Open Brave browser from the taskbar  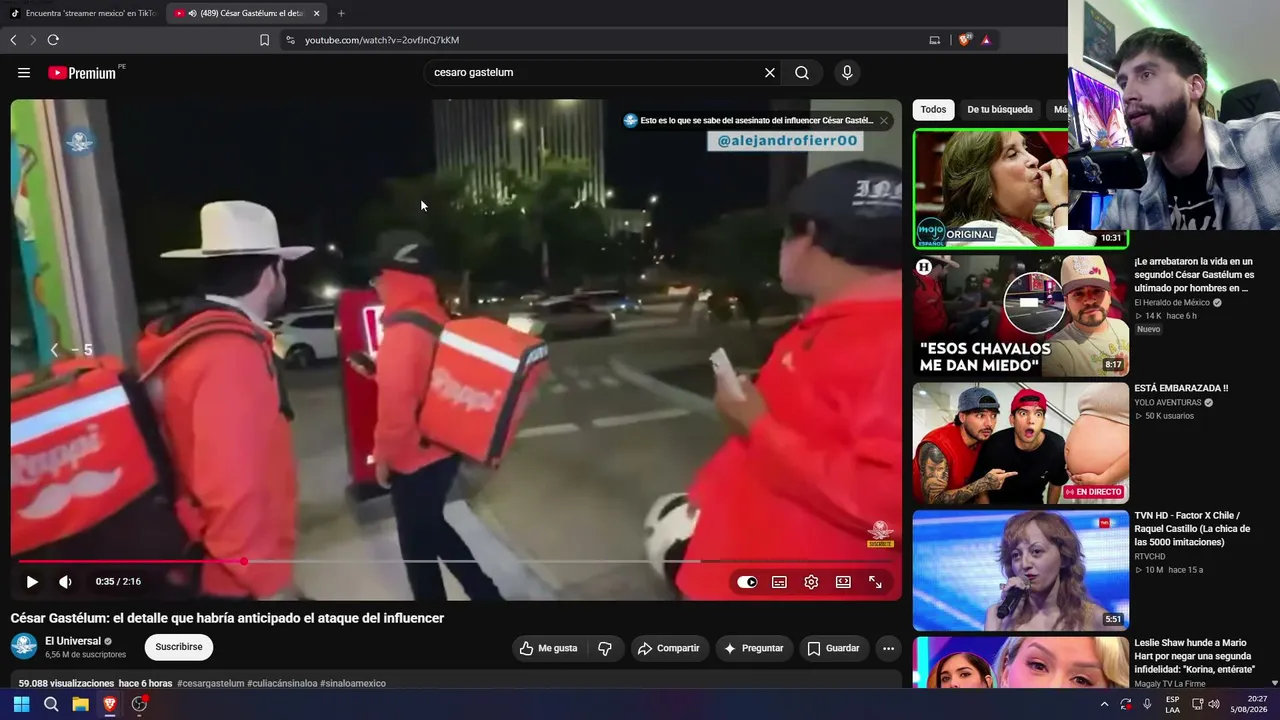(110, 704)
